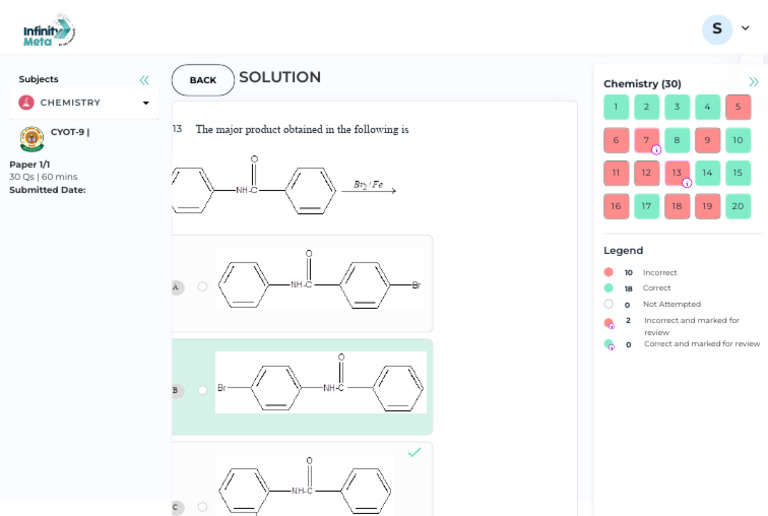This screenshot has height=516, width=768.
Task: Click the BACK button
Action: (203, 80)
